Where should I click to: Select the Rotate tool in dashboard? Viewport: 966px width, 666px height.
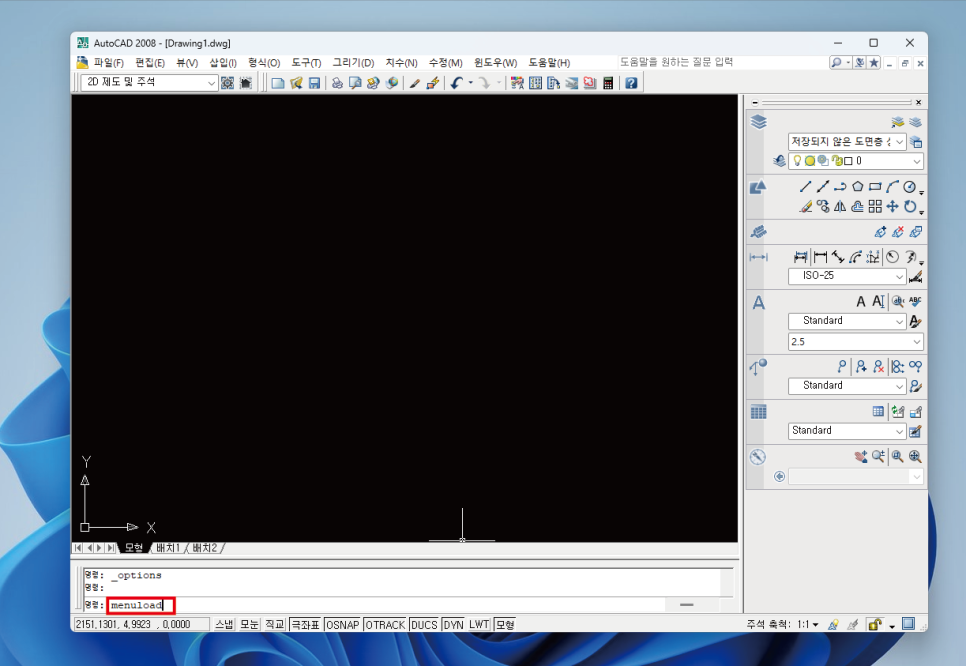(910, 206)
